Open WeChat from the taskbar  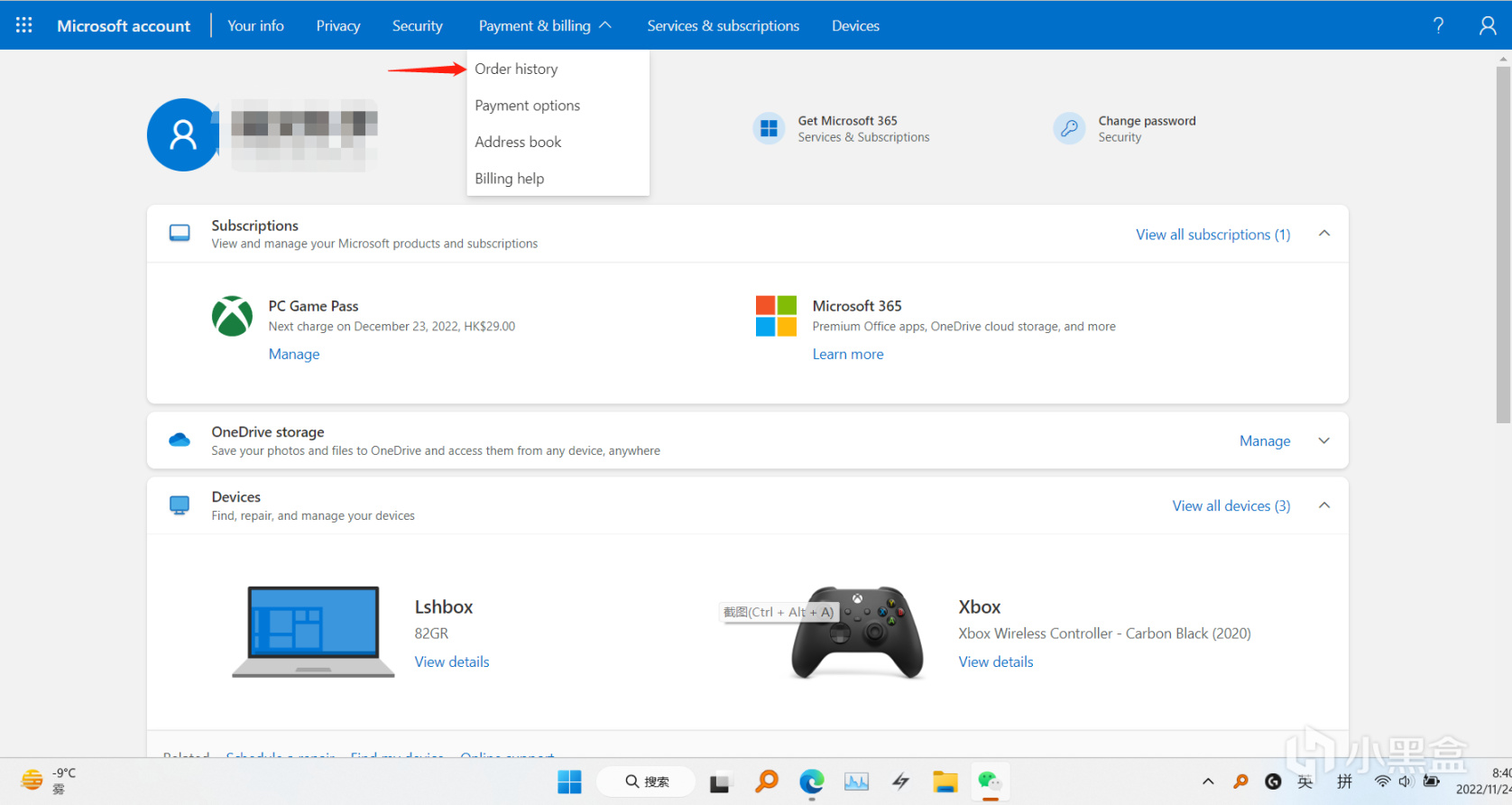click(x=990, y=782)
